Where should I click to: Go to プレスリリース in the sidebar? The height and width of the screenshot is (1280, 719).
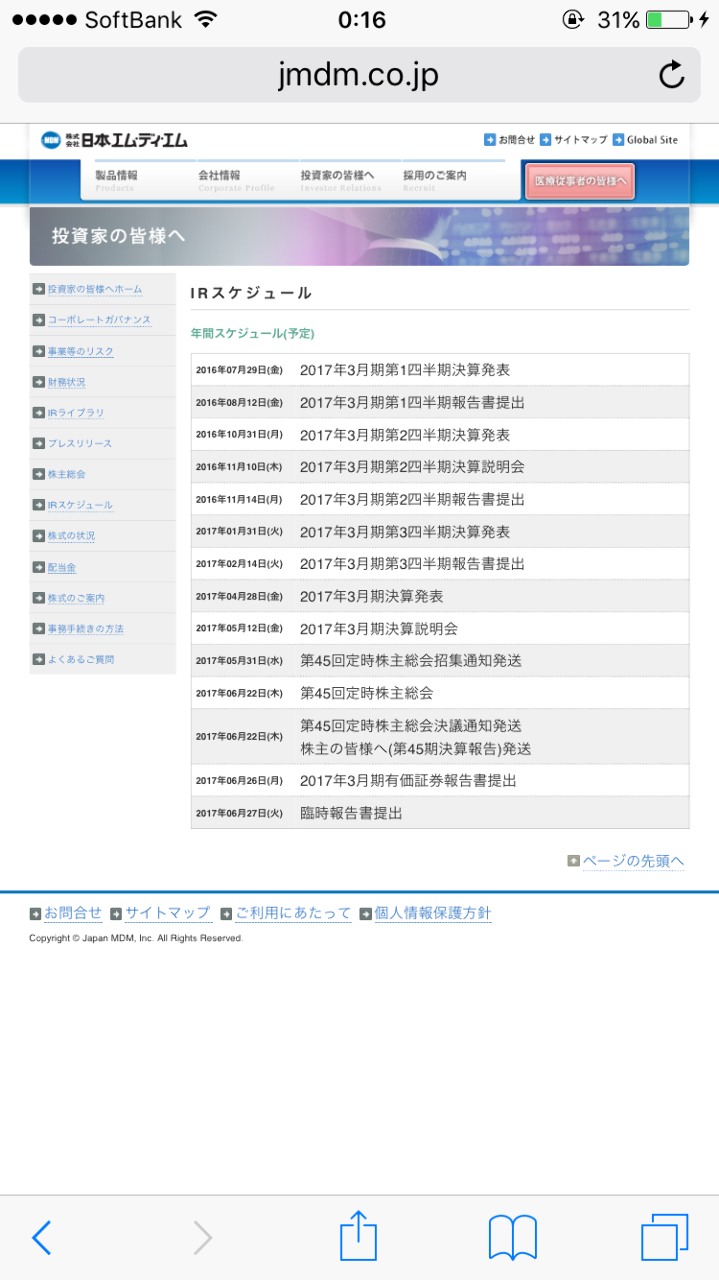click(80, 444)
